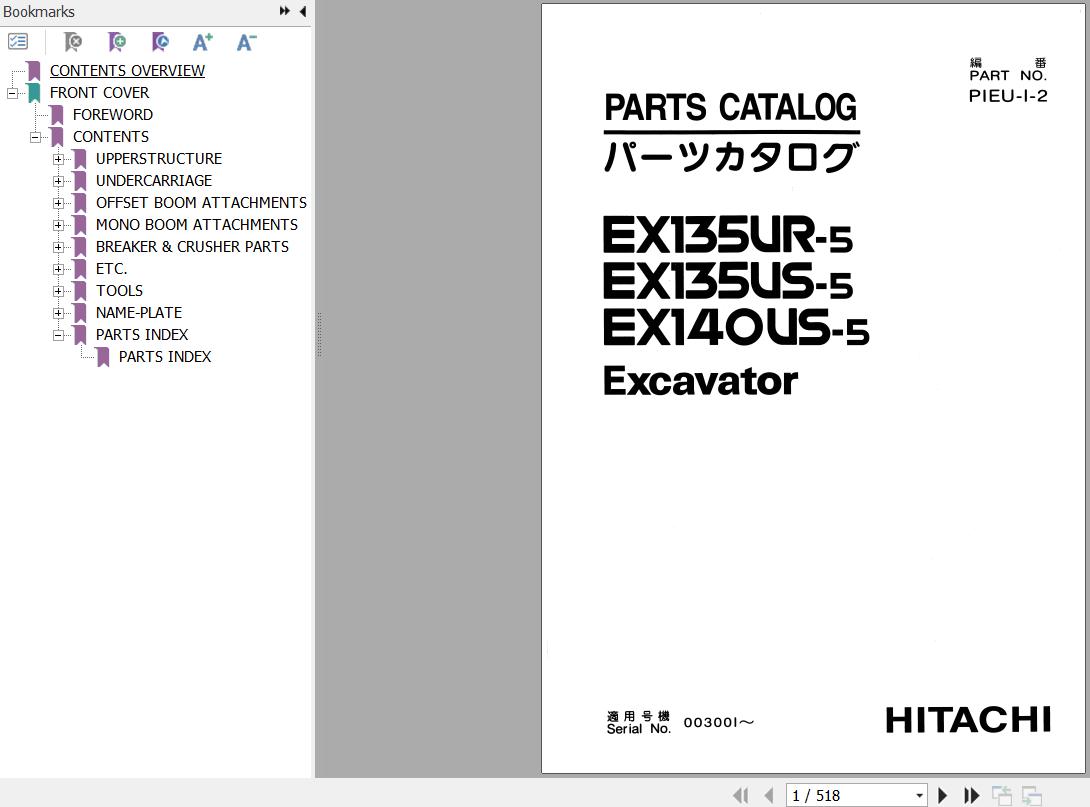
Task: Click the add new bookmark icon
Action: pos(117,42)
